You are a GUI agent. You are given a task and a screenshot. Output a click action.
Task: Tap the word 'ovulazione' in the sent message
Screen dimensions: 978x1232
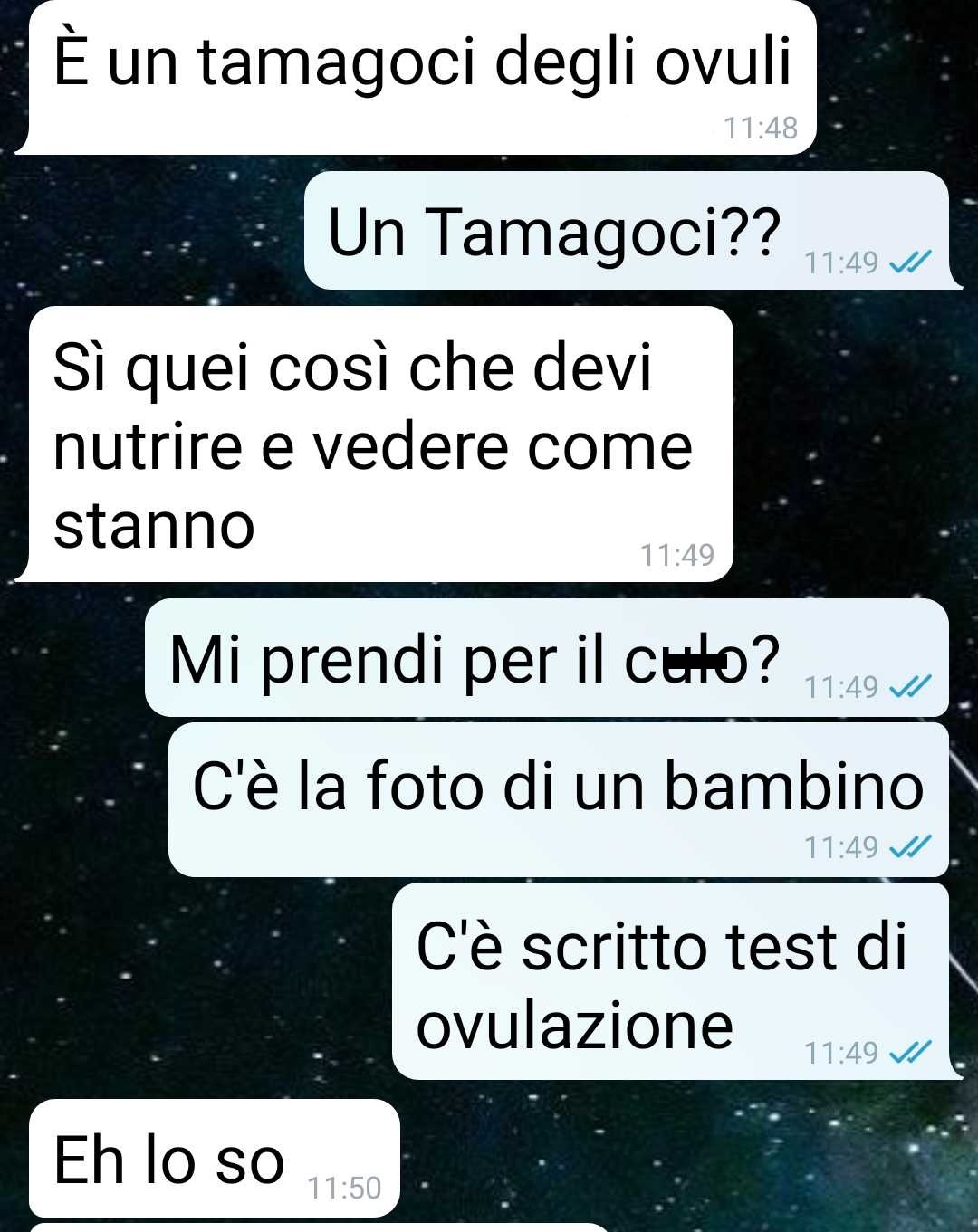point(574,1026)
